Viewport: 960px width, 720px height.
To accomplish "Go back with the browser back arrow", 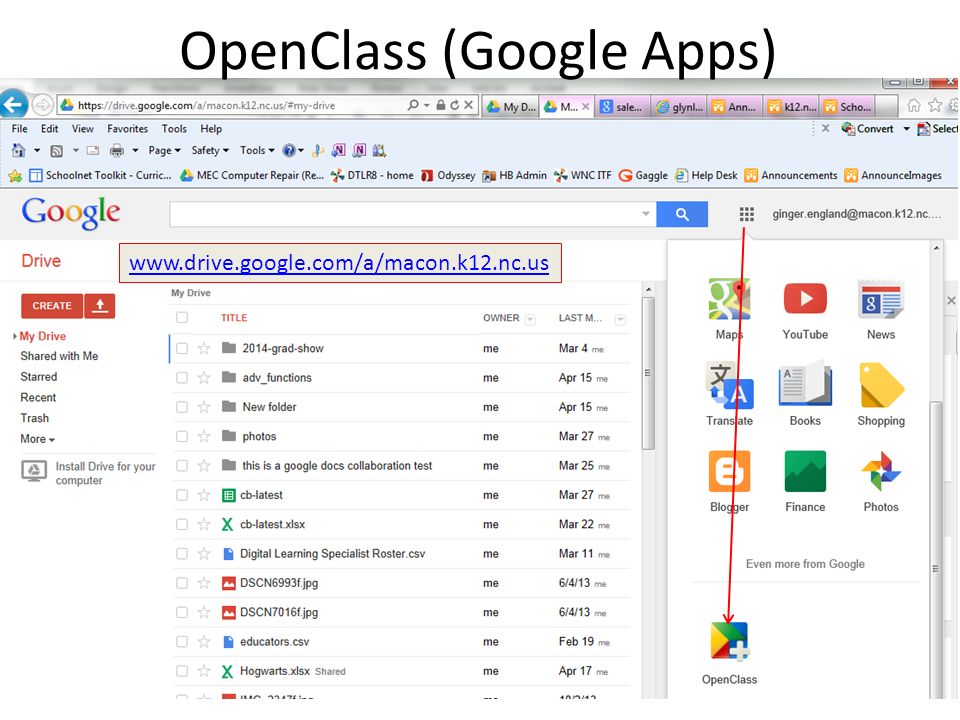I will [x=13, y=105].
